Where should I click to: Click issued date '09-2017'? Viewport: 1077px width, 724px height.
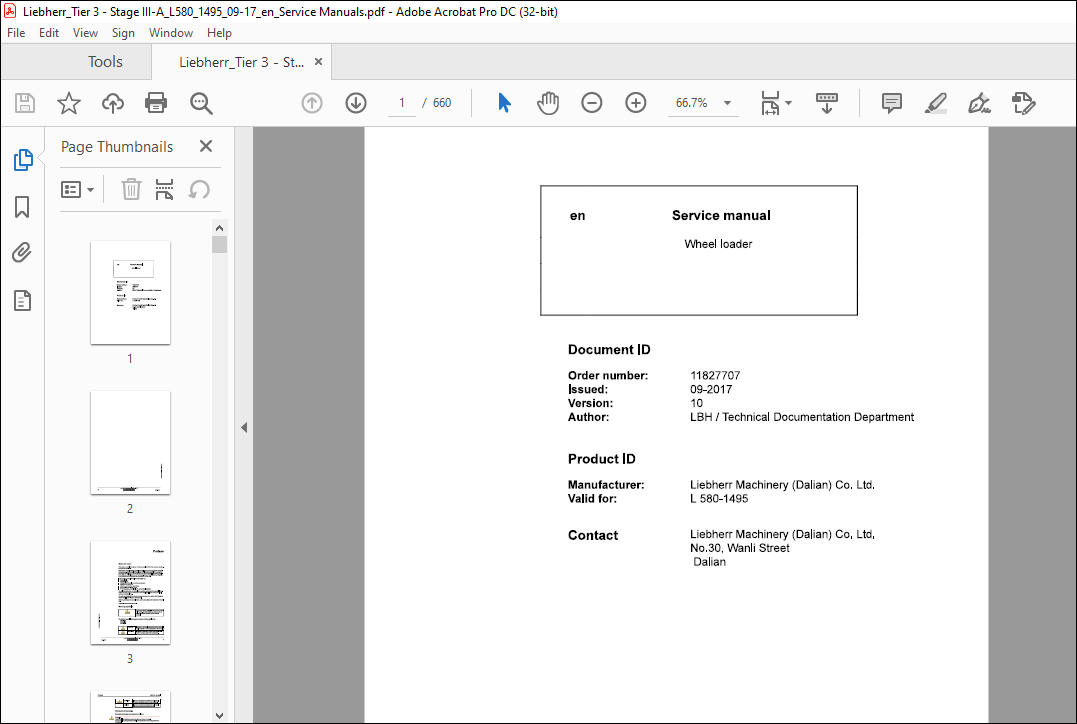[x=711, y=389]
